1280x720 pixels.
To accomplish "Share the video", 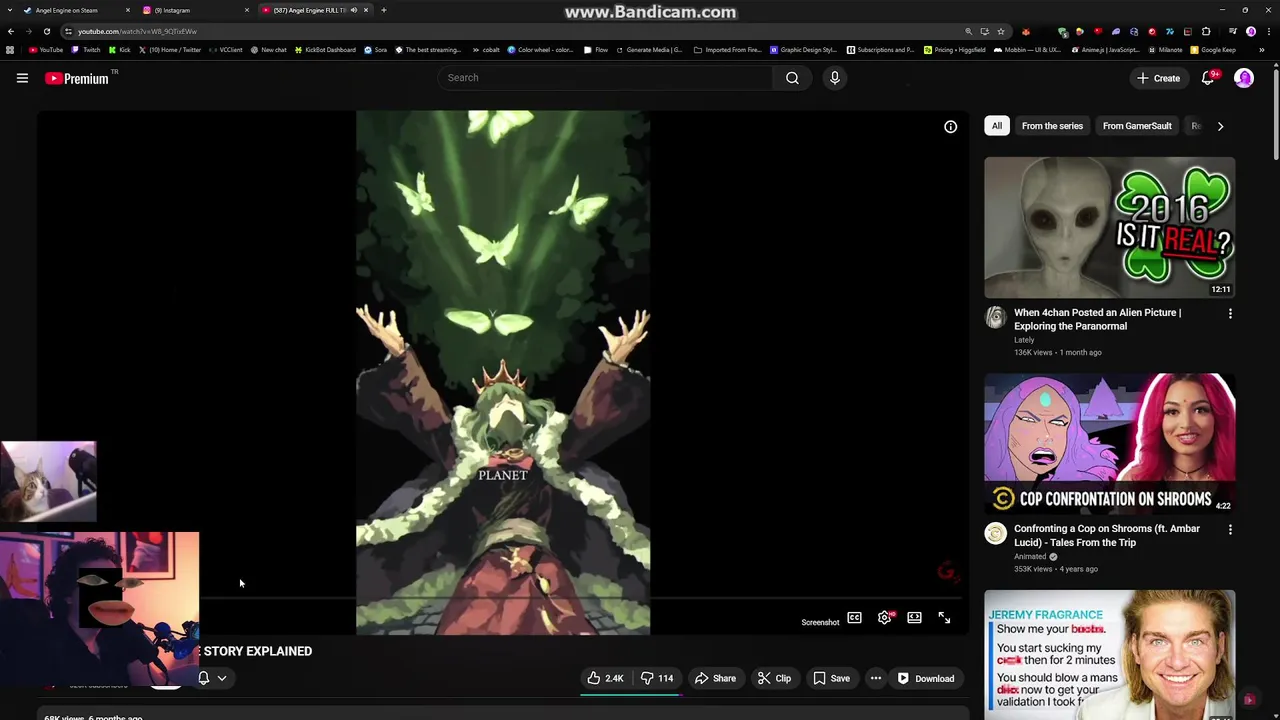I will (715, 678).
